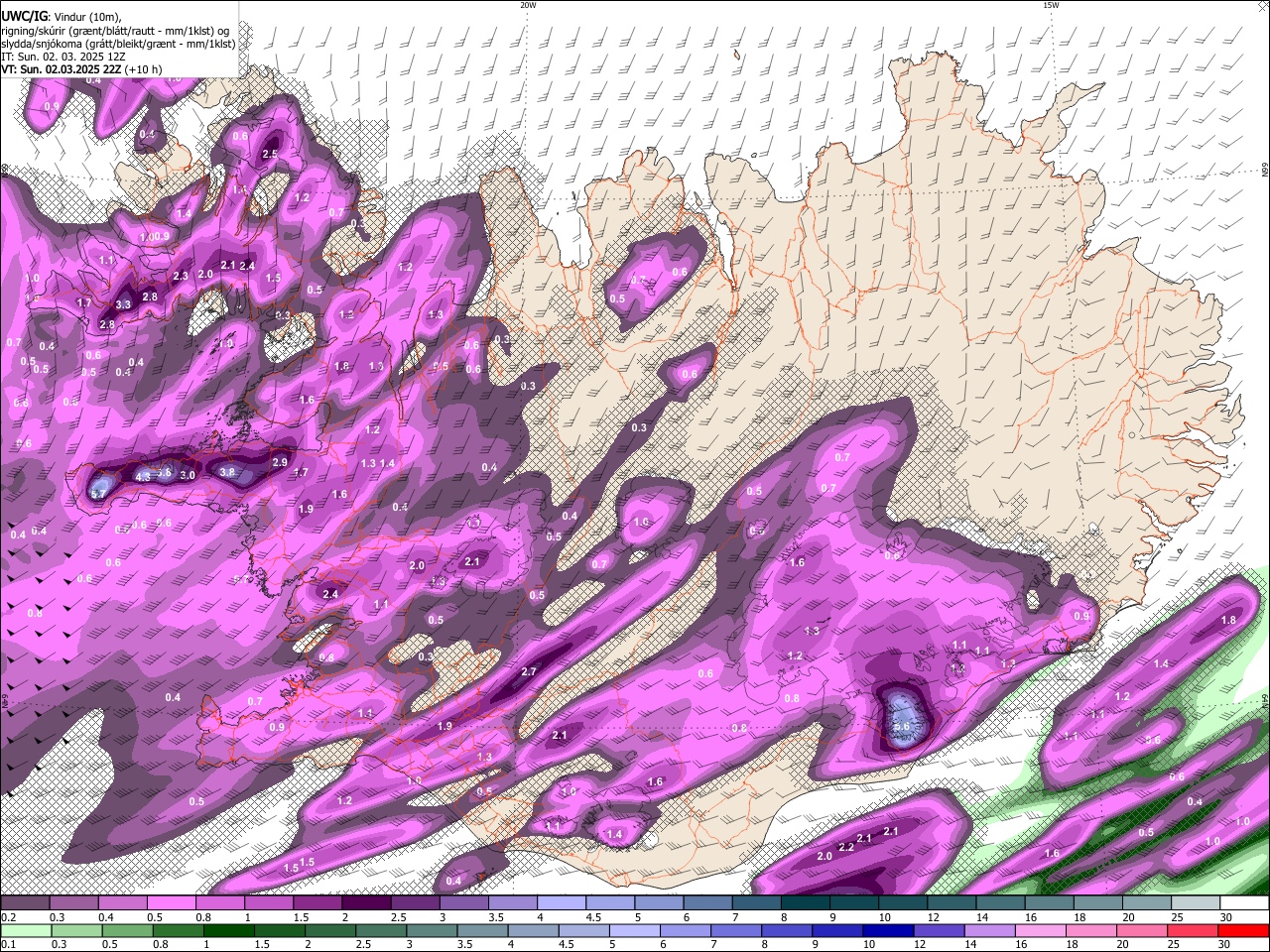Image resolution: width=1270 pixels, height=952 pixels.
Task: Select upper legend white swatch at 30
Action: coord(1244,903)
